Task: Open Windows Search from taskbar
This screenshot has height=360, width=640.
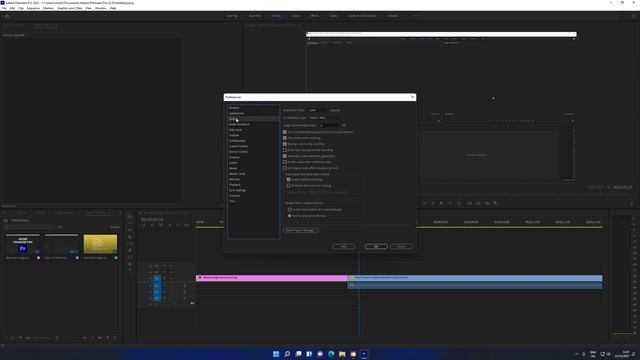Action: click(287, 354)
